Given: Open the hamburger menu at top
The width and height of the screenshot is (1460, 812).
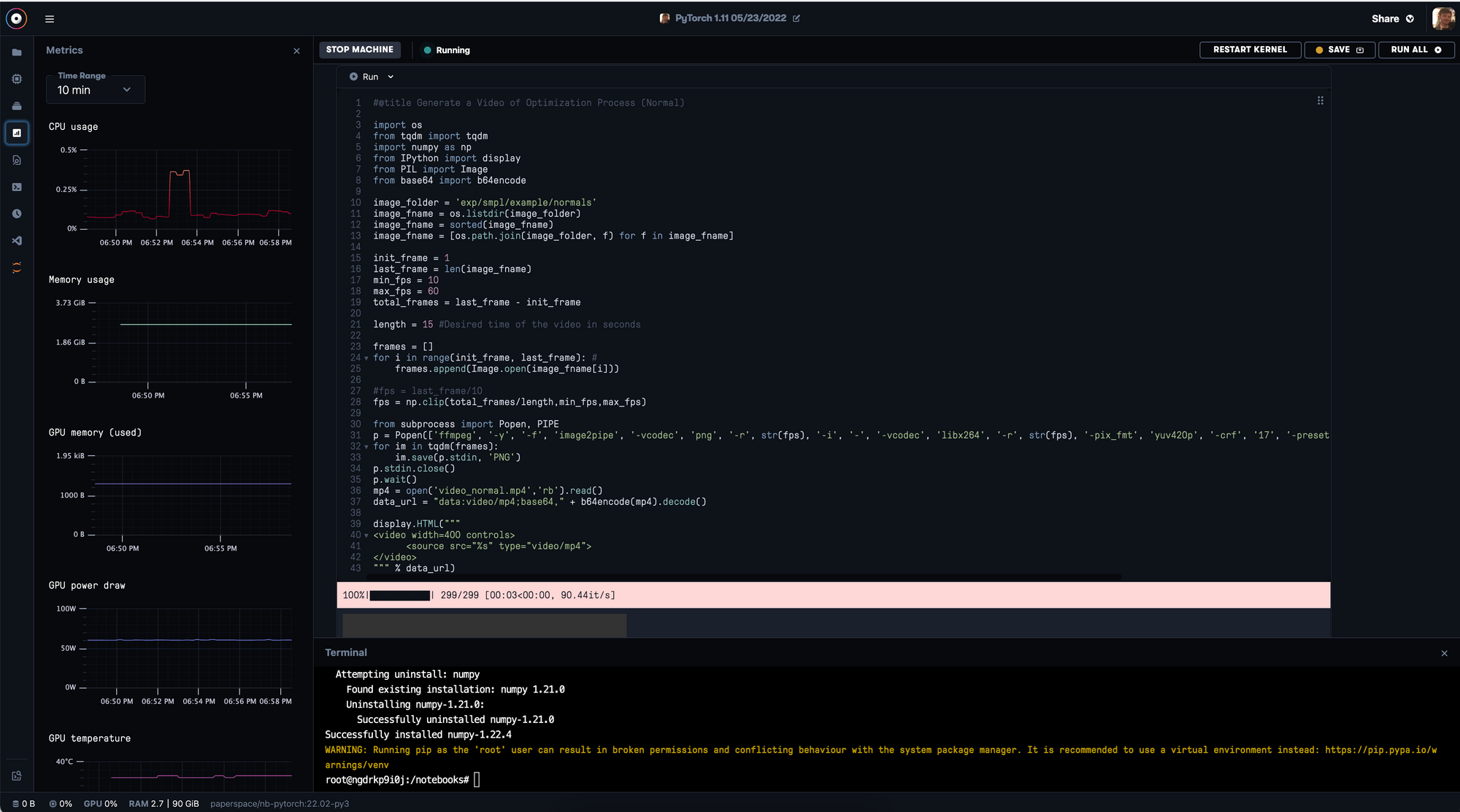Looking at the screenshot, I should coord(50,19).
